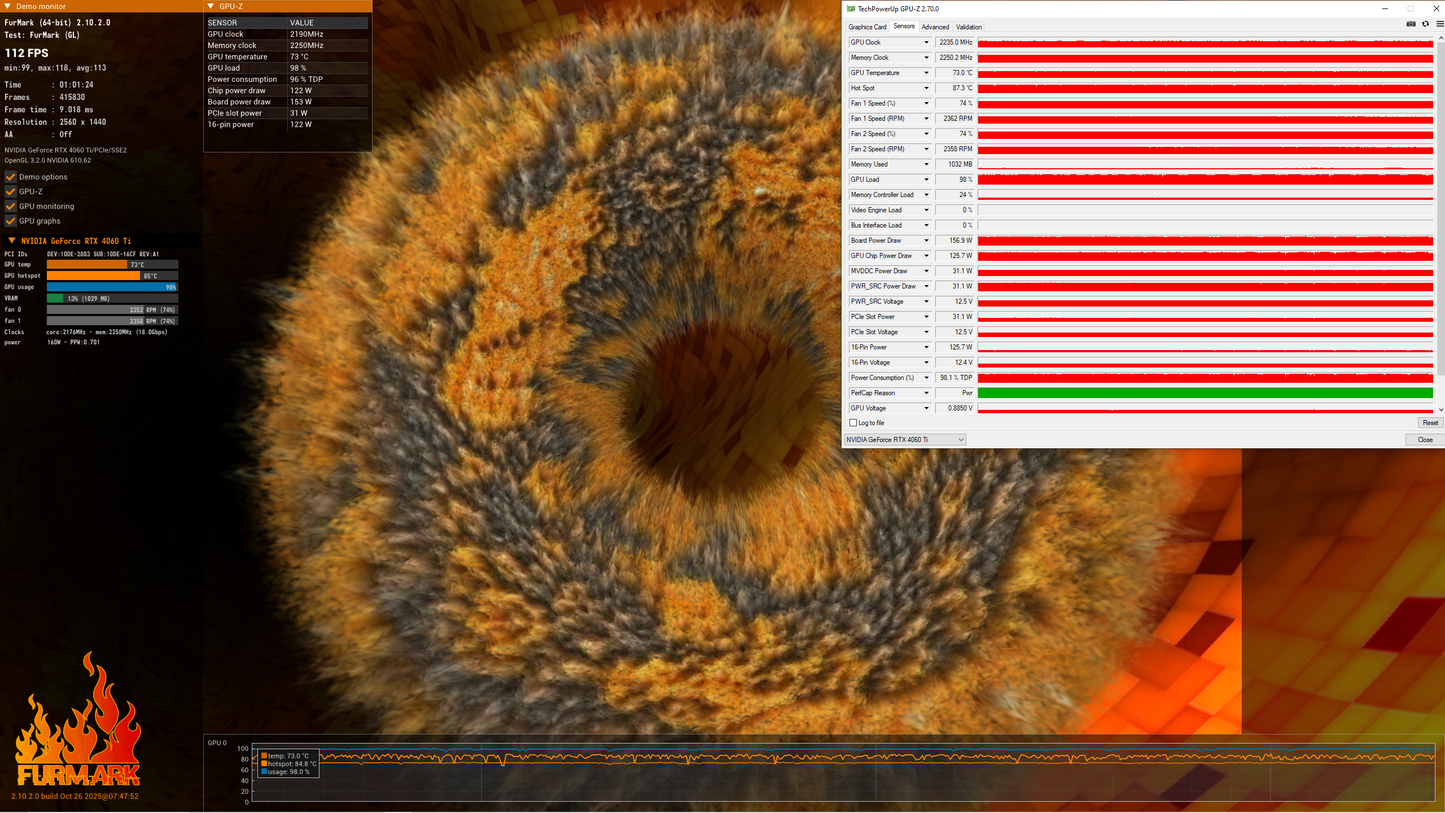Screen dimensions: 1445x813
Task: Open the Advanced tab
Action: click(935, 27)
